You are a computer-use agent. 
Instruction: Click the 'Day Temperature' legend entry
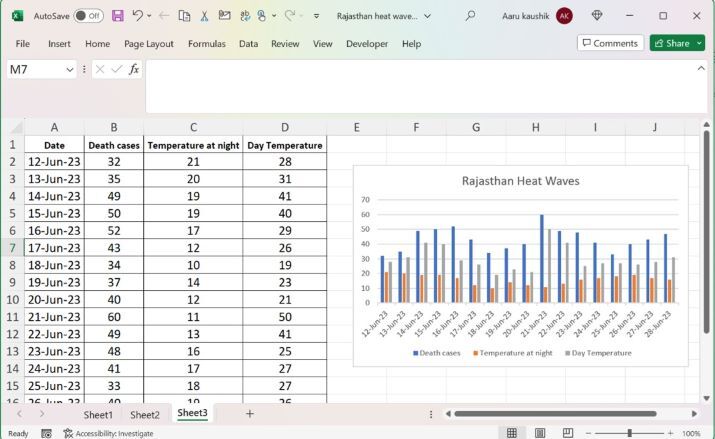tap(598, 353)
